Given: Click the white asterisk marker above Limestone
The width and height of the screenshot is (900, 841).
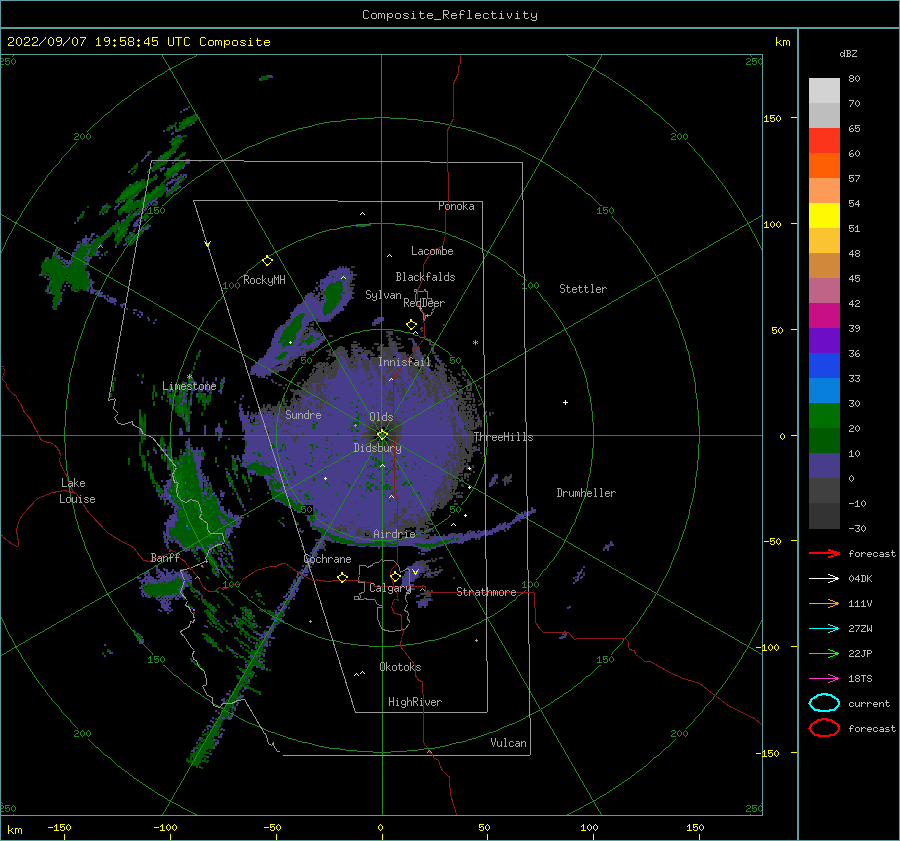Looking at the screenshot, I should [x=189, y=377].
